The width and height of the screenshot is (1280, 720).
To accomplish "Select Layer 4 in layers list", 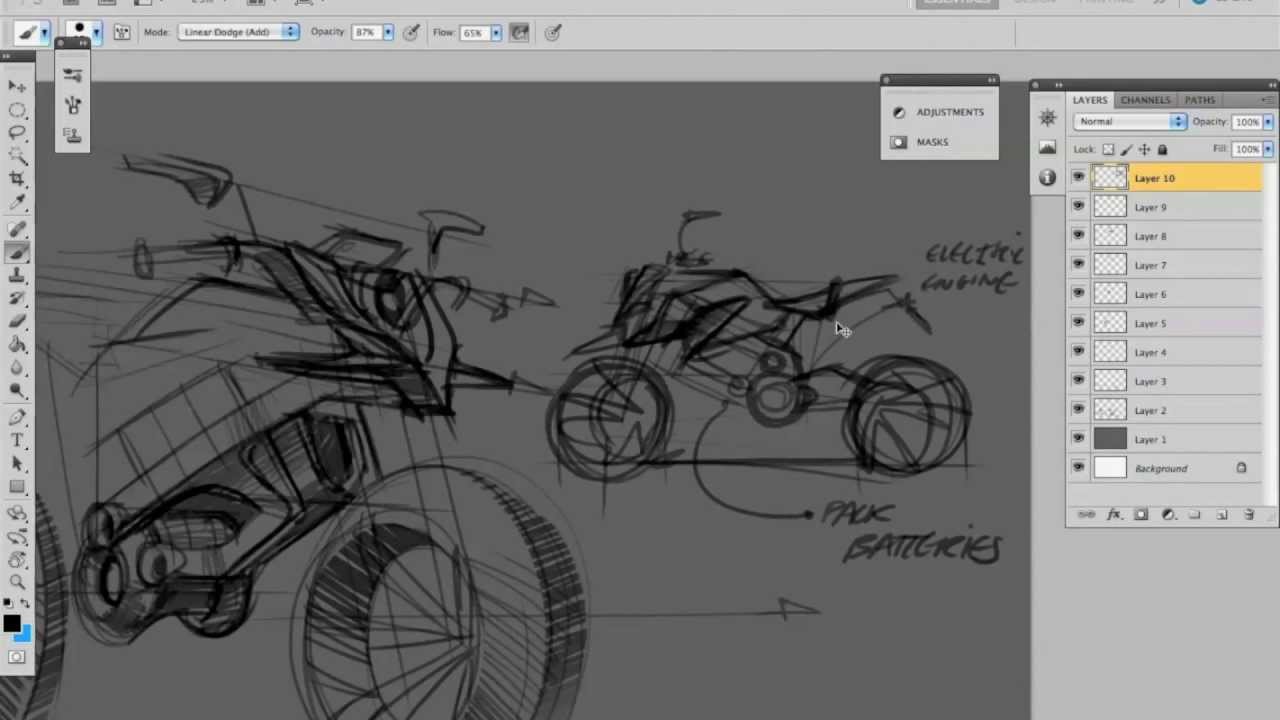I will [x=1165, y=352].
